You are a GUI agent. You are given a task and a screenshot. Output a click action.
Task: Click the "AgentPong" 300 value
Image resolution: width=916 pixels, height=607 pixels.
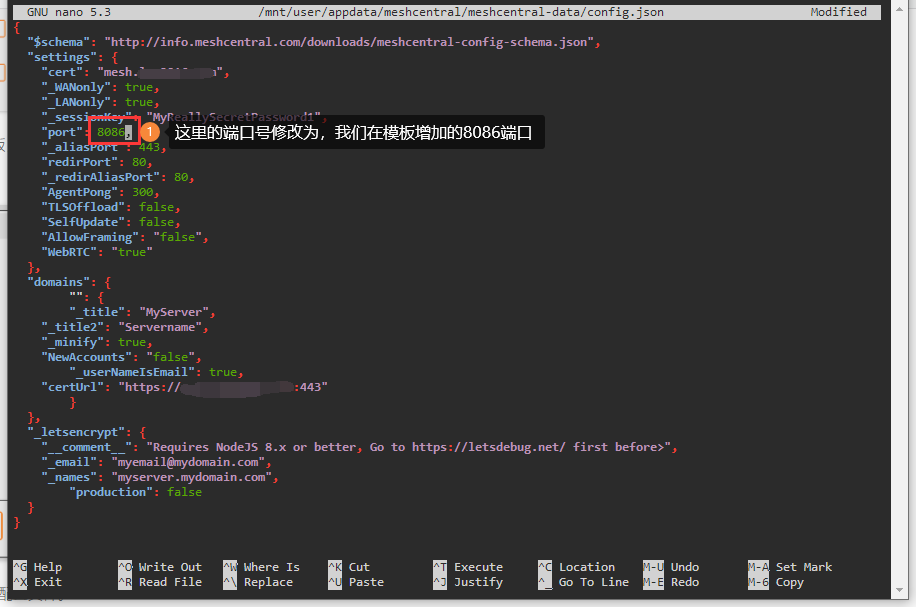coord(143,192)
